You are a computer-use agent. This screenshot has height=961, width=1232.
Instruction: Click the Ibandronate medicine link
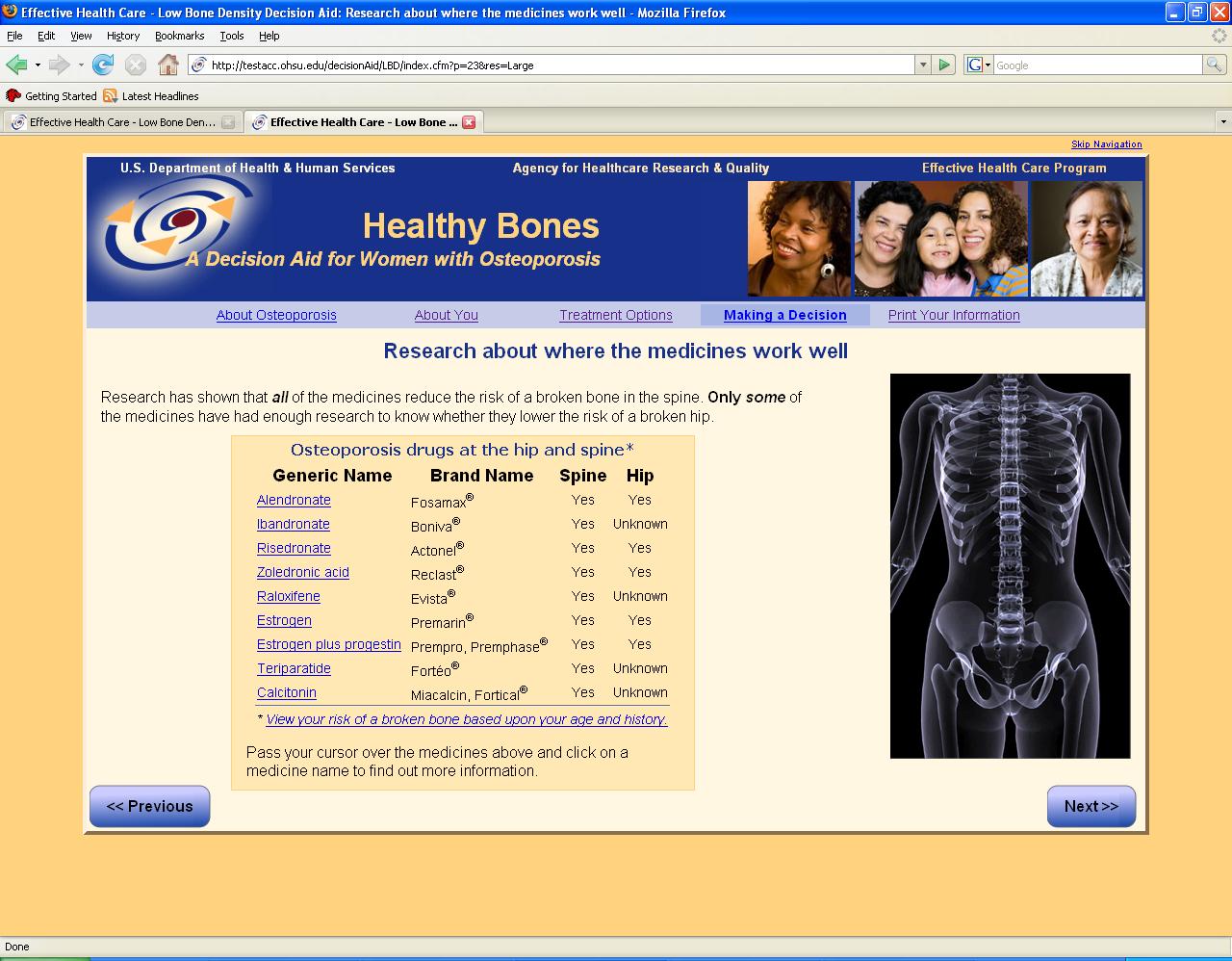294,524
